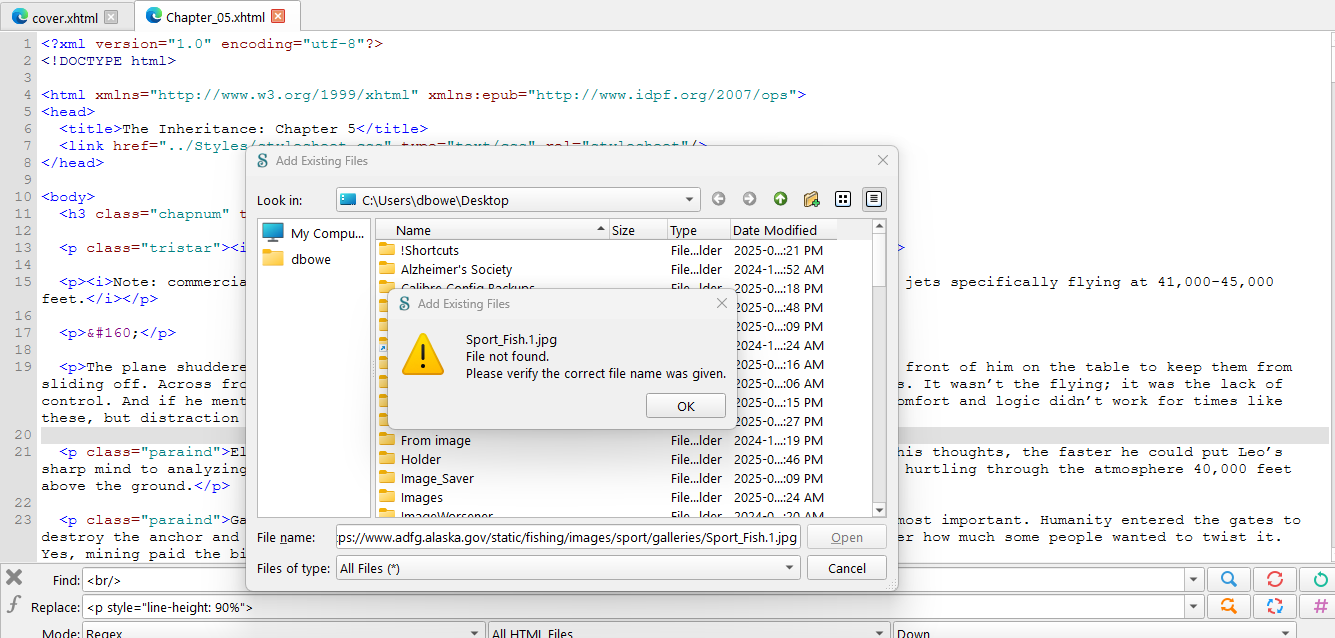Select the From image folder
The image size is (1335, 638).
point(622,440)
